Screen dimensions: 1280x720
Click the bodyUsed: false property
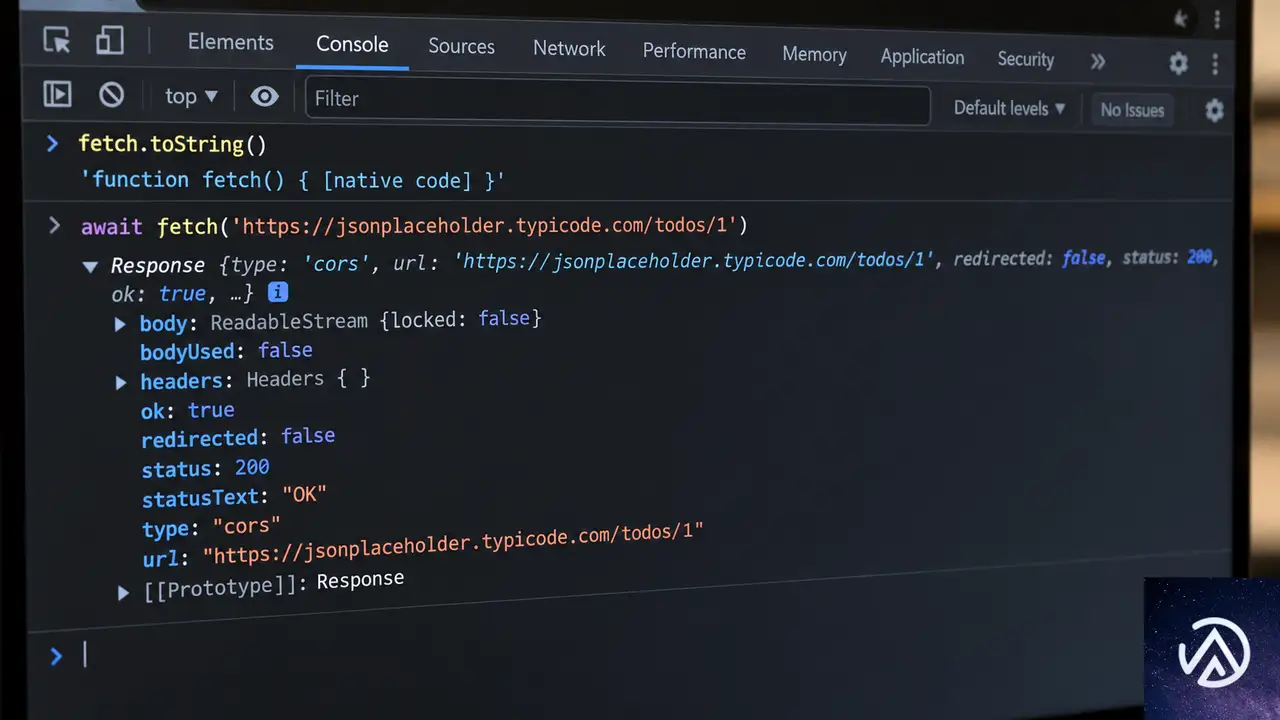[x=226, y=351]
